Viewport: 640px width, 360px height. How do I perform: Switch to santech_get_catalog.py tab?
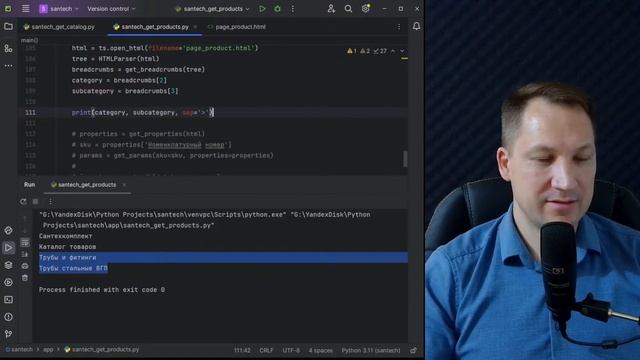pos(59,27)
